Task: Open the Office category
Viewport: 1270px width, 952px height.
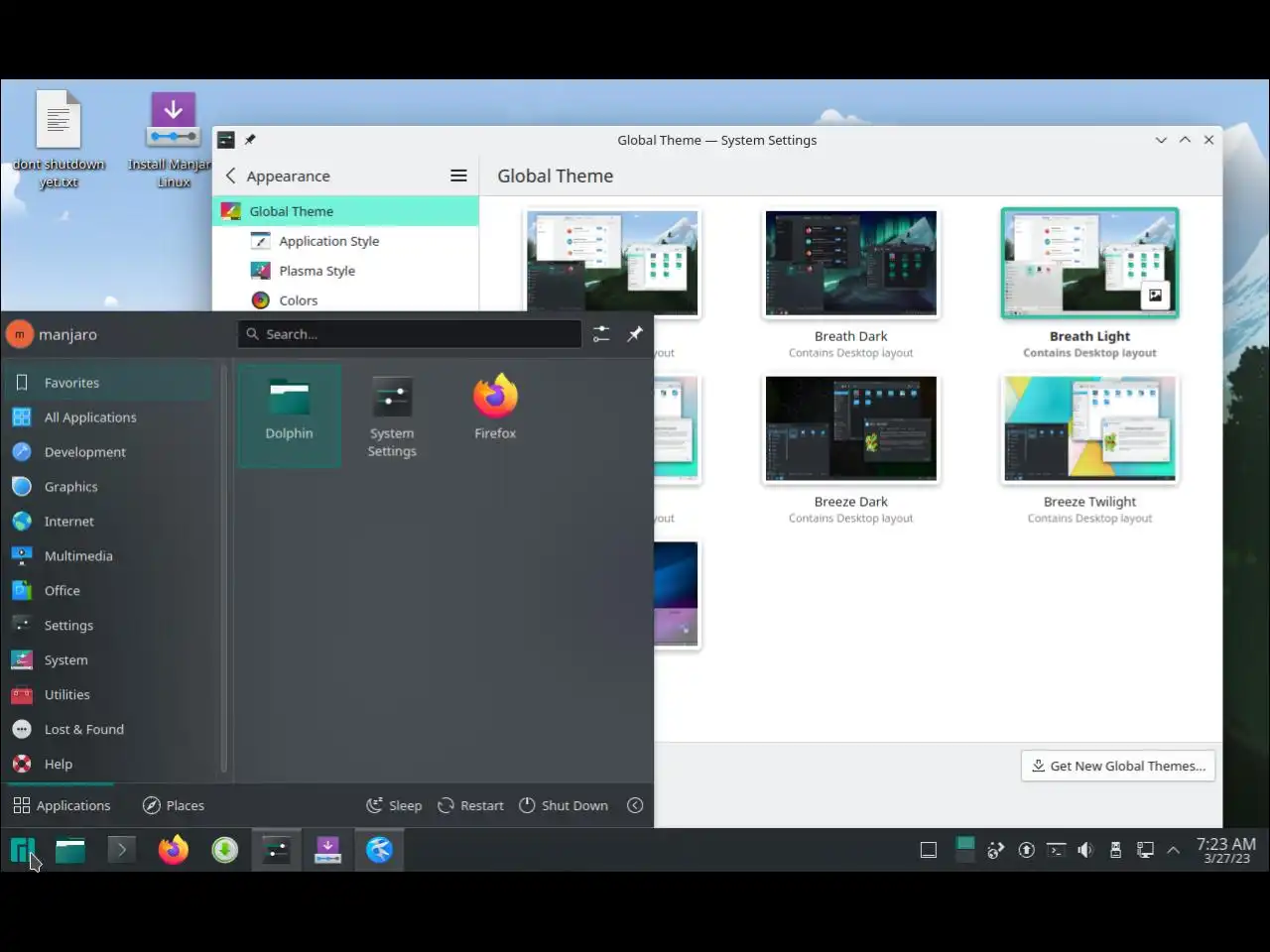Action: click(x=109, y=591)
